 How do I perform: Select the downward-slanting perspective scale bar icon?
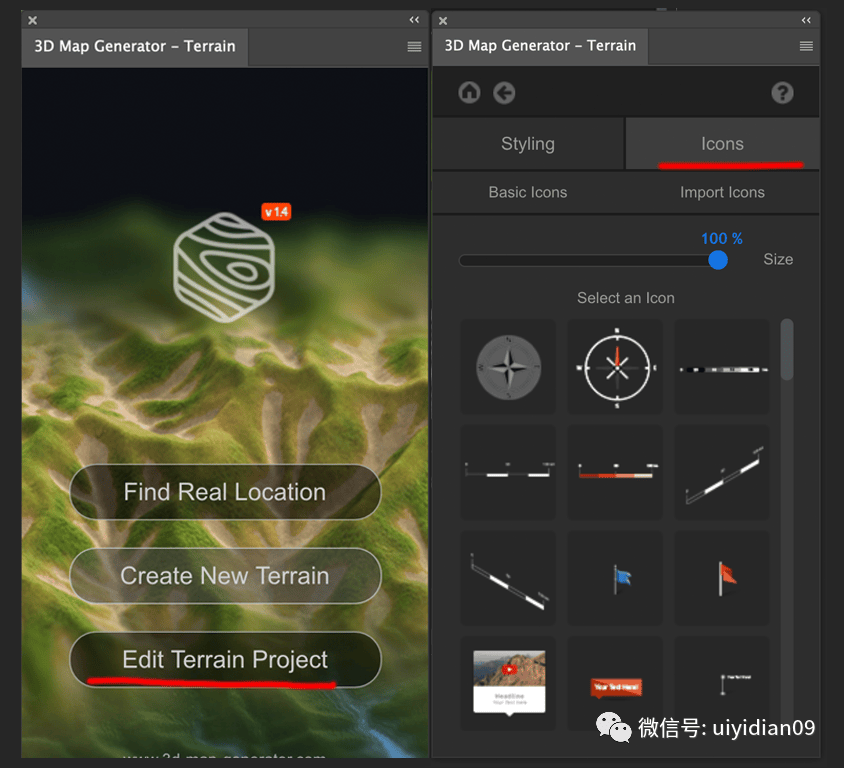point(508,578)
